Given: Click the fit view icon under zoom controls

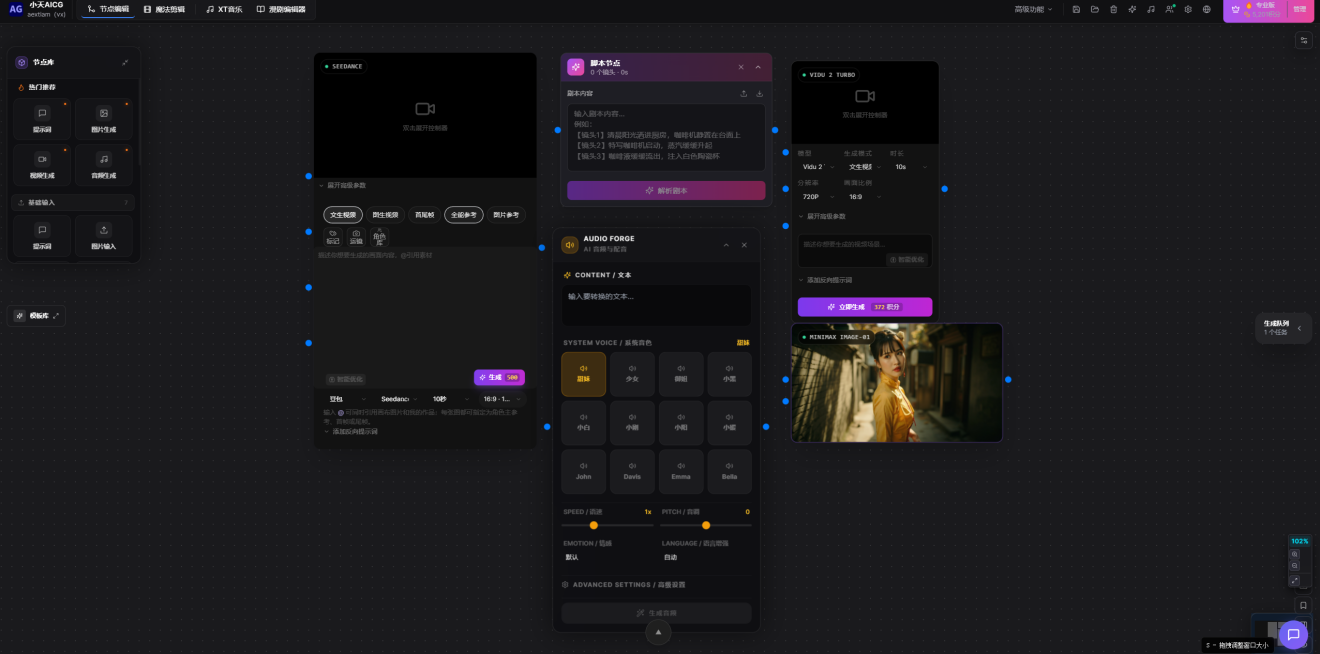Looking at the screenshot, I should [x=1295, y=580].
